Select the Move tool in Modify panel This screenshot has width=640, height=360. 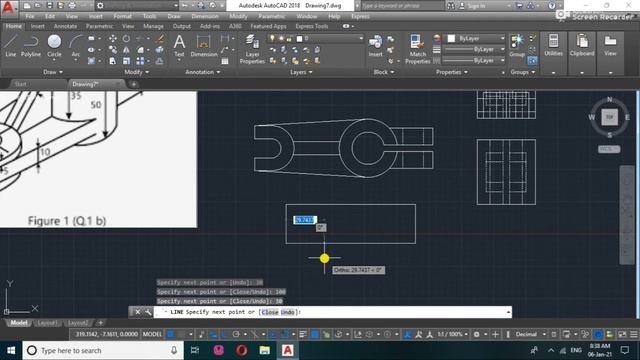pos(113,38)
